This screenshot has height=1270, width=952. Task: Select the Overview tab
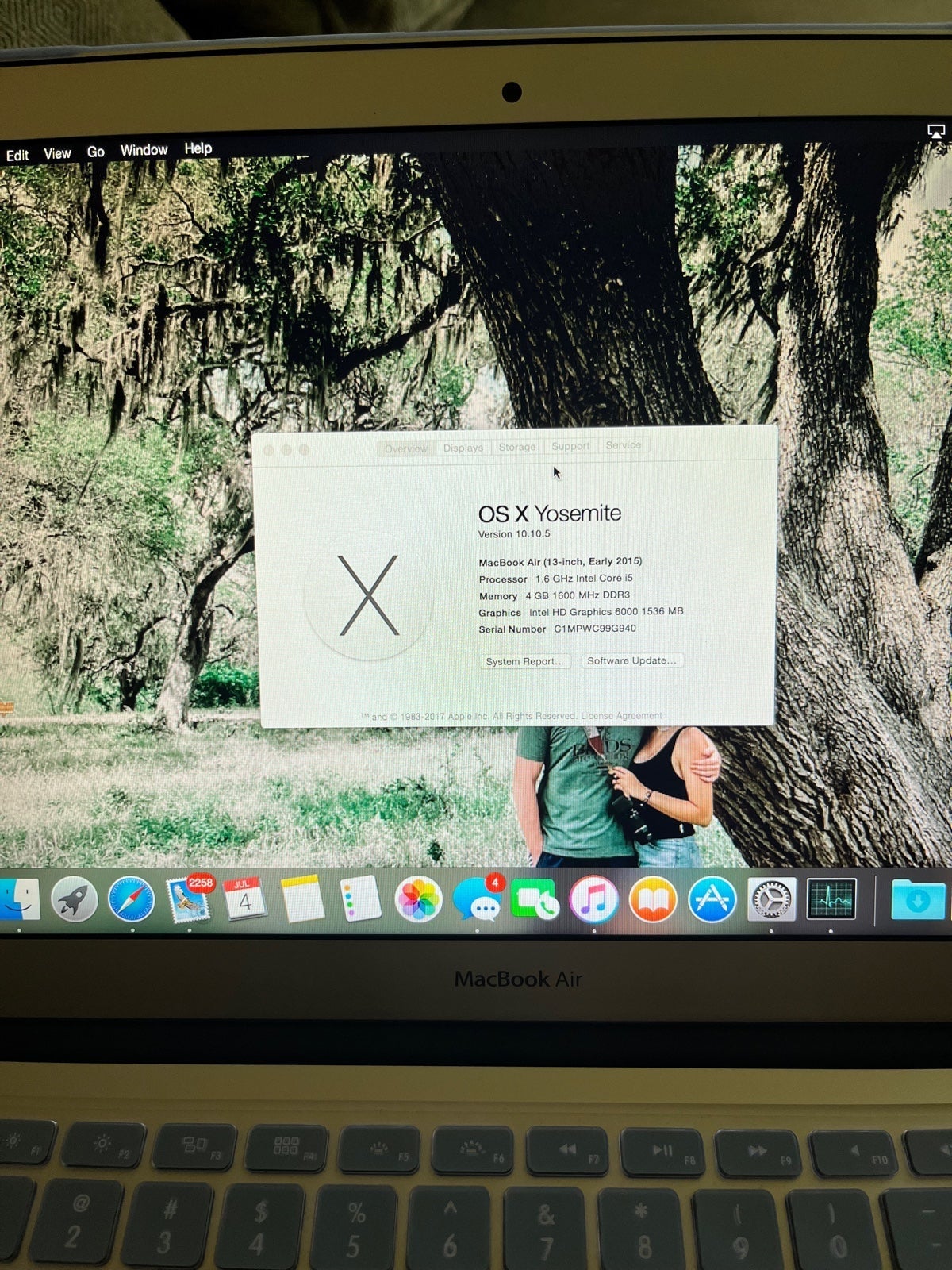coord(405,448)
